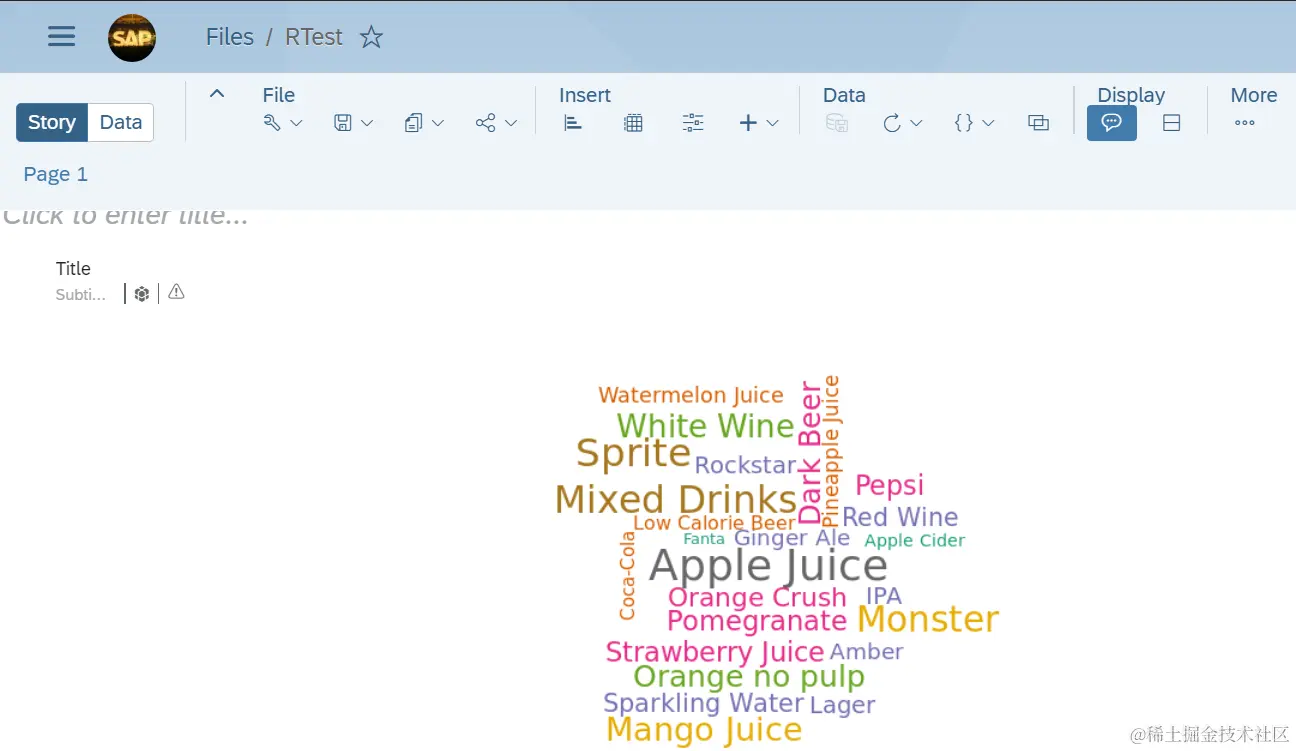Click Coca-Cola in word cloud

627,576
